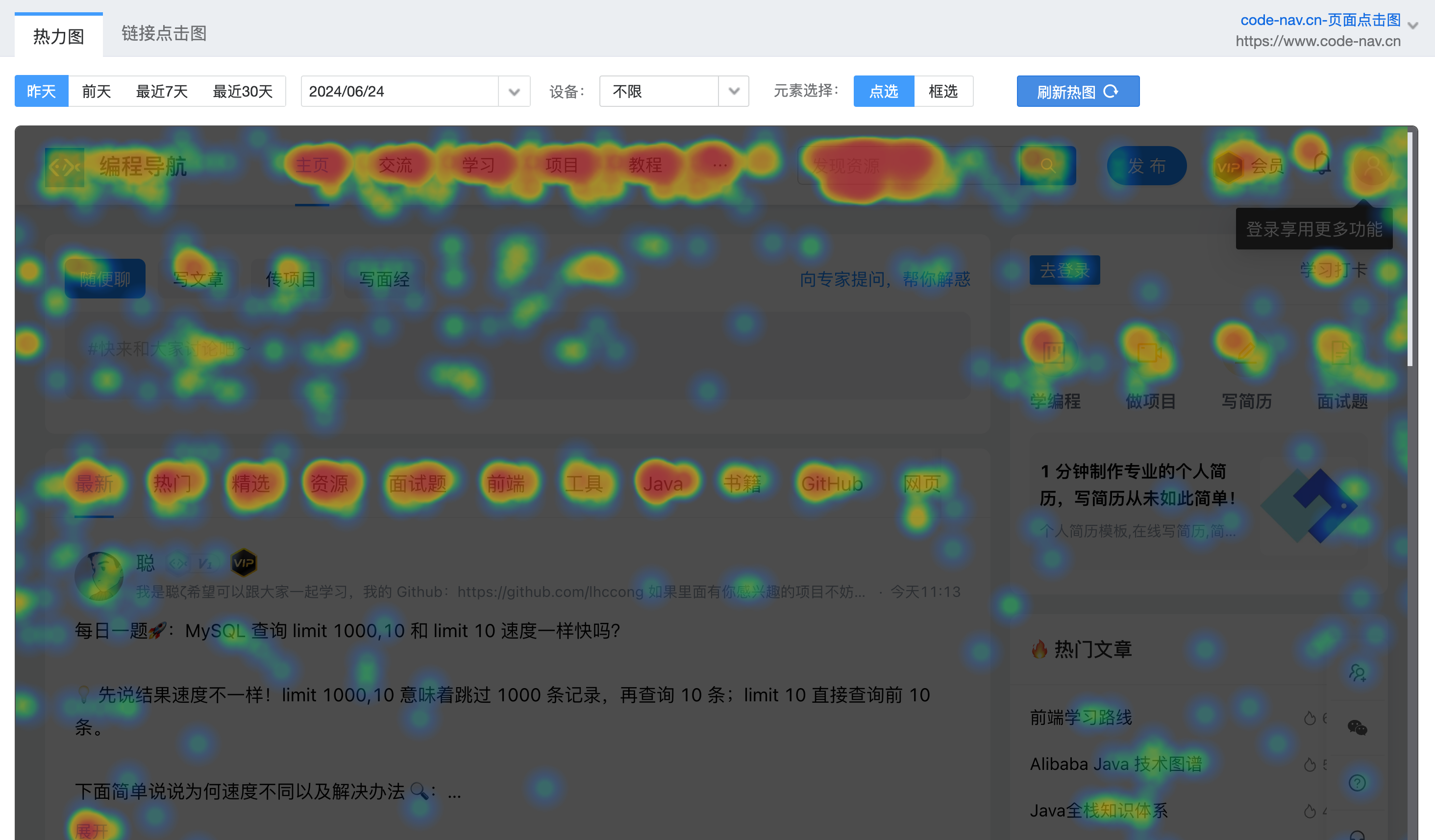1435x840 pixels.
Task: Open the date 2024/06/24 dropdown
Action: point(514,92)
